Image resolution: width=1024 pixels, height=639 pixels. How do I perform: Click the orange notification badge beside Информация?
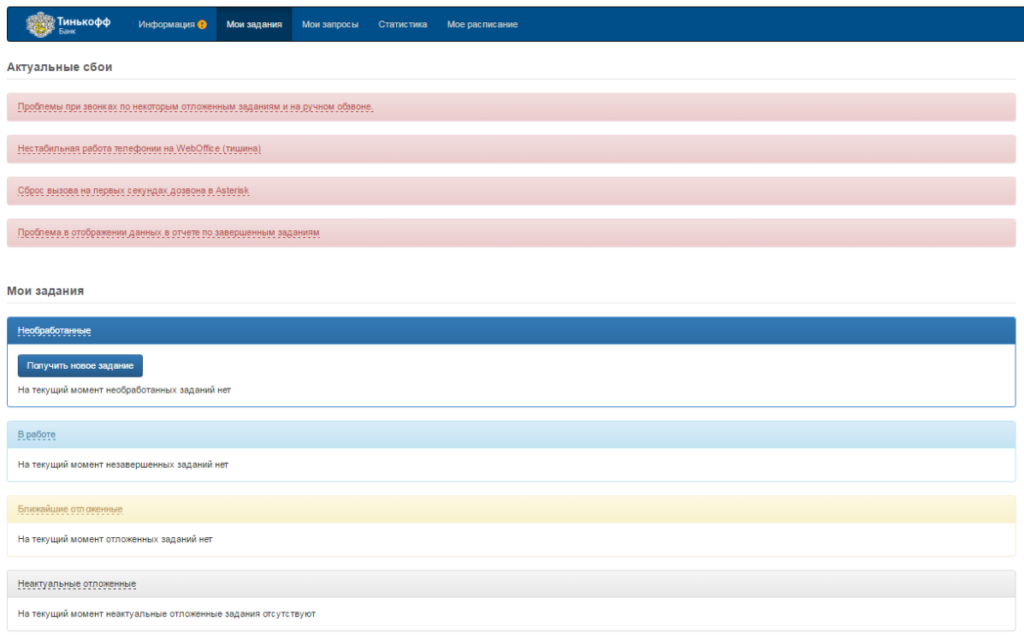point(202,24)
